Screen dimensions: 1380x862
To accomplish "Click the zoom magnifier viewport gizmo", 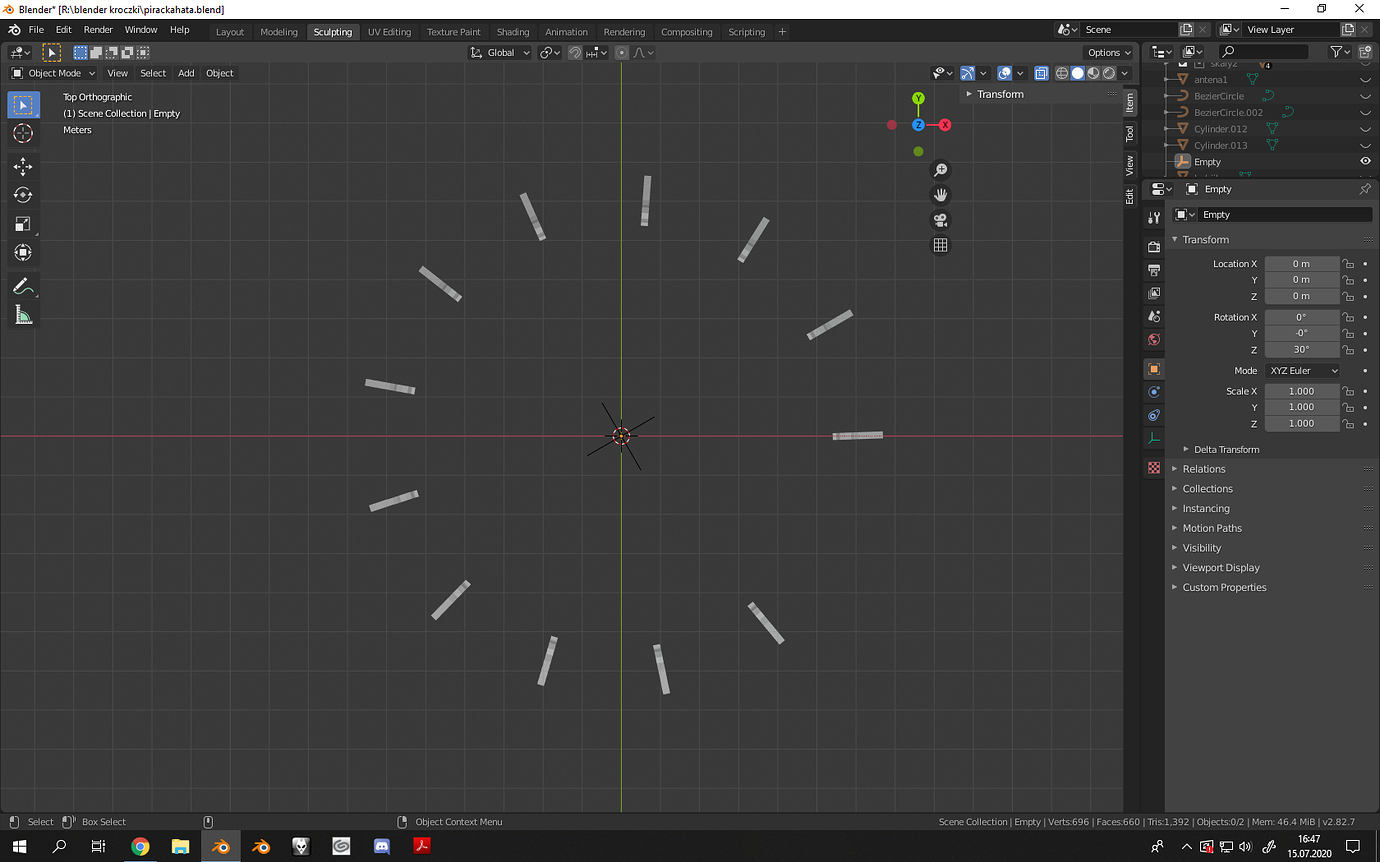I will (940, 170).
